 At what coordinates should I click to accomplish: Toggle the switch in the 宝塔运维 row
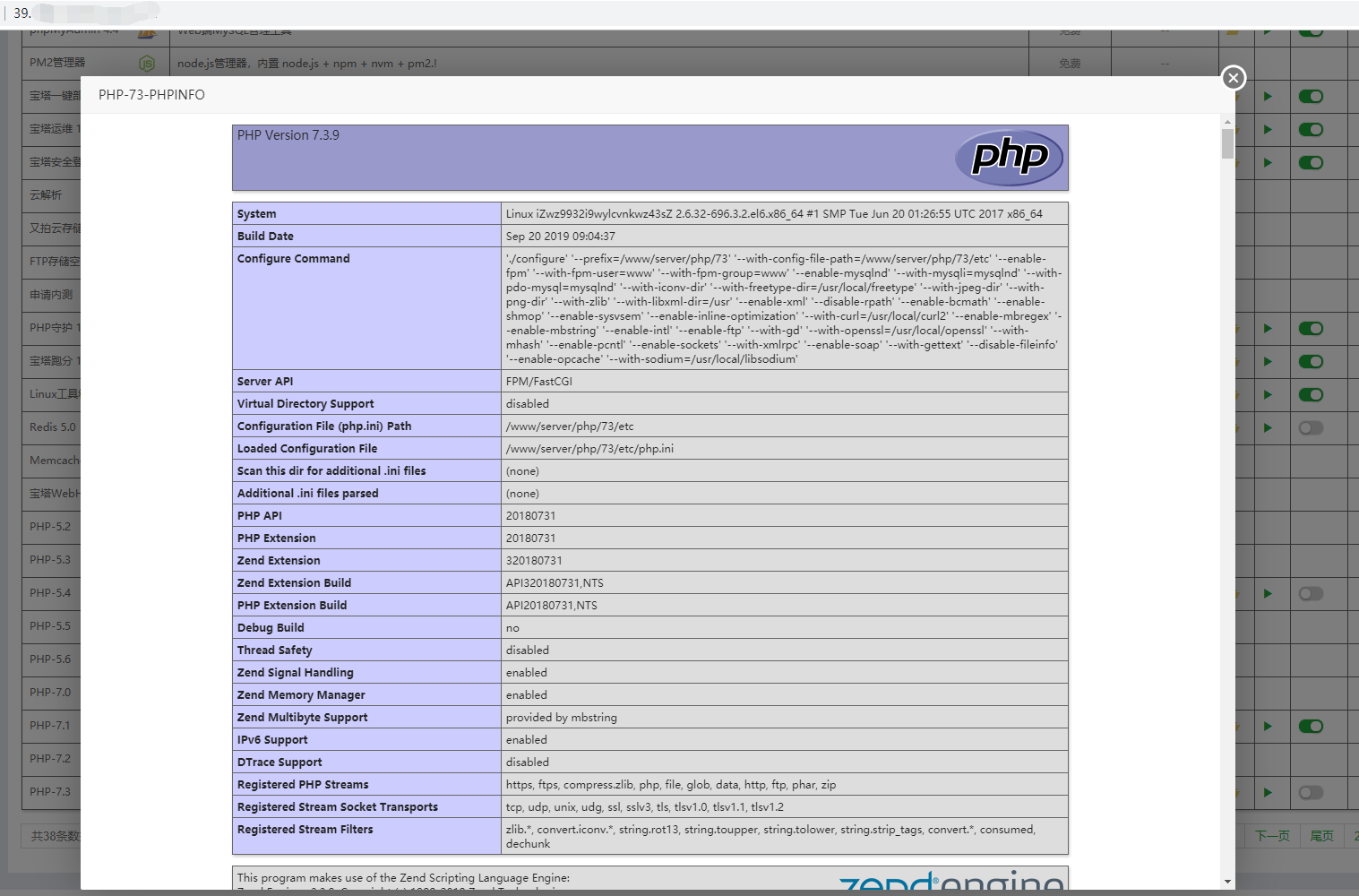tap(1311, 130)
